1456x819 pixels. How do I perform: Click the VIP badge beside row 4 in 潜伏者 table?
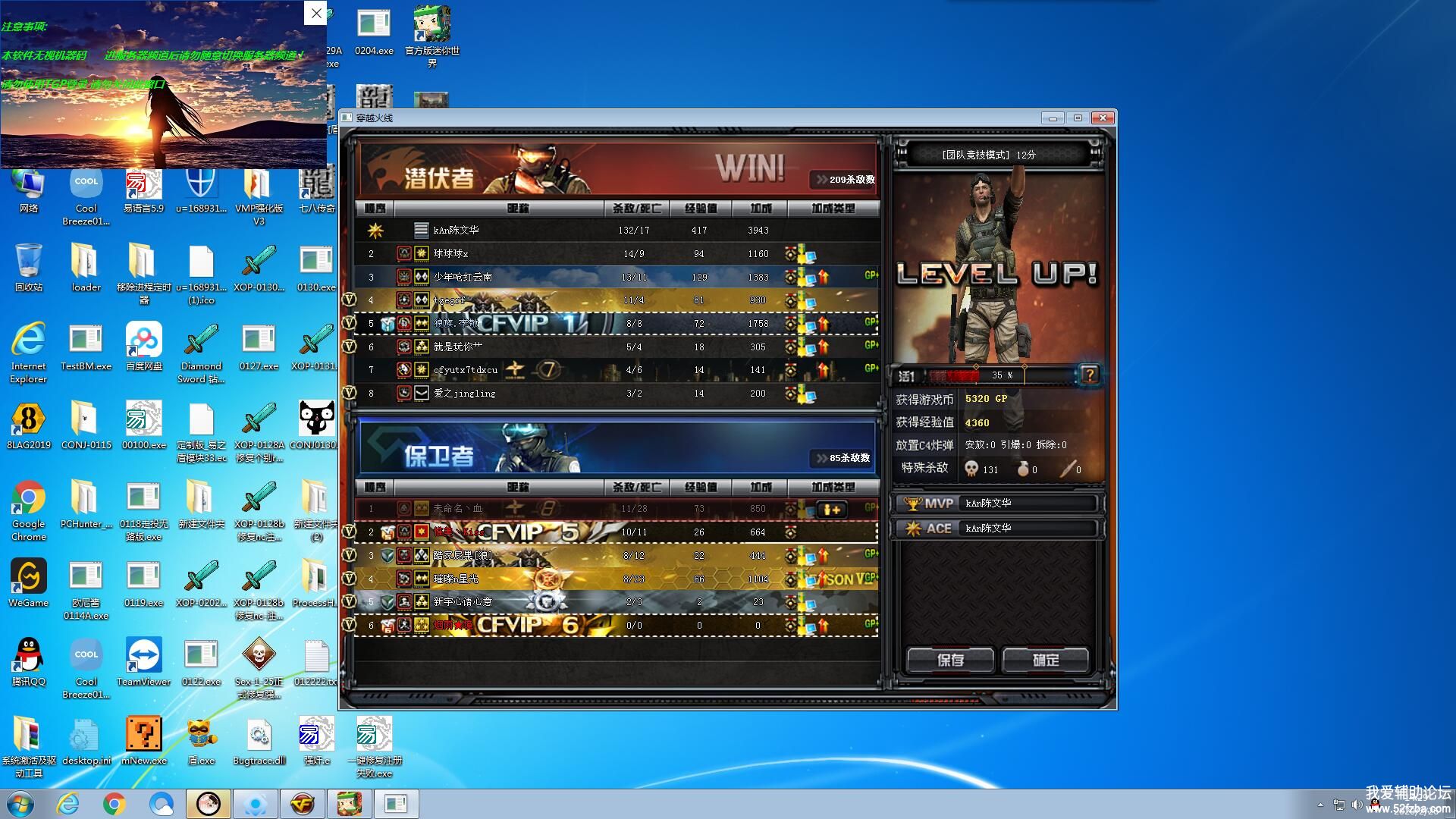click(349, 300)
